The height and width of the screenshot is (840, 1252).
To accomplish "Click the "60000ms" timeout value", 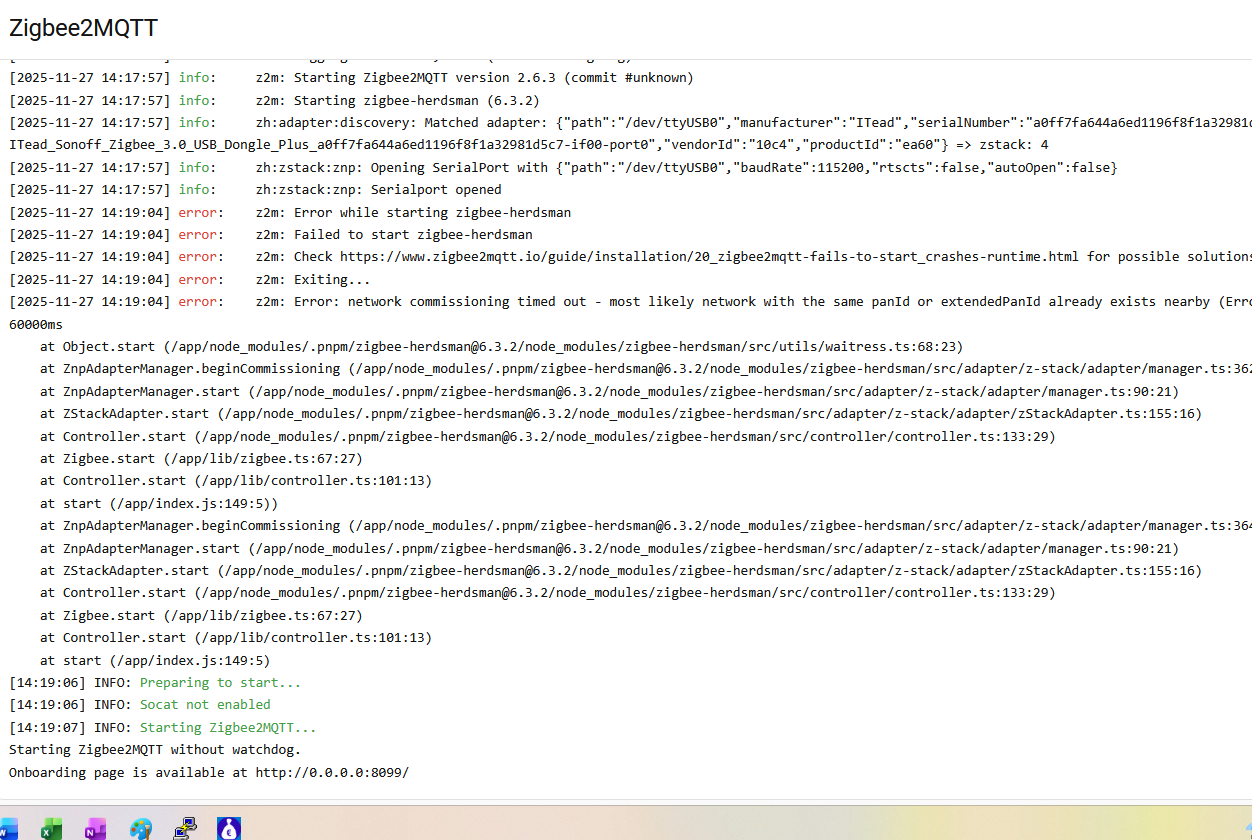I will coord(36,325).
